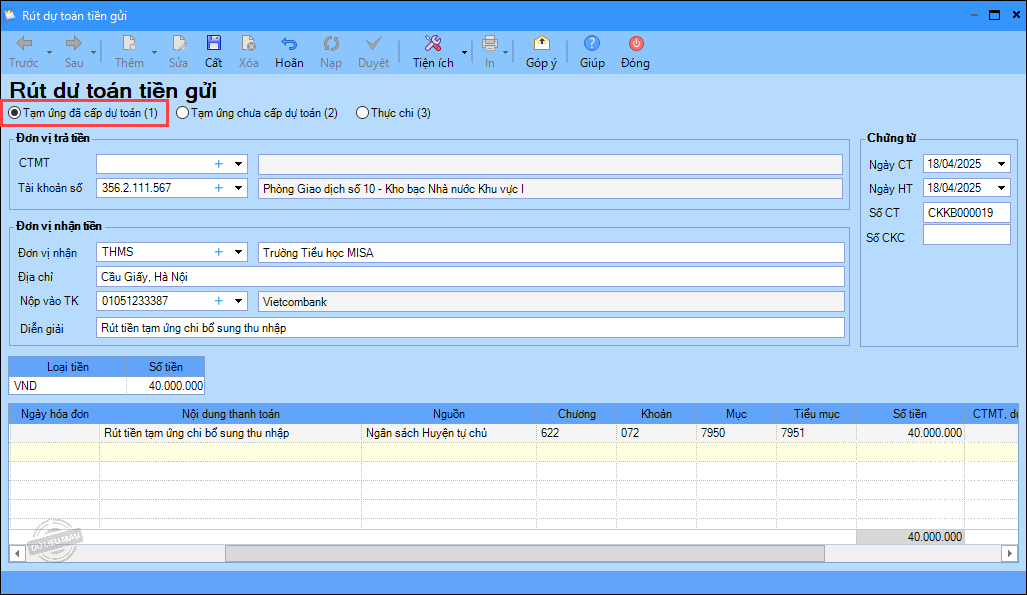Click the Loại tiền column header
The height and width of the screenshot is (595, 1027).
coord(67,367)
